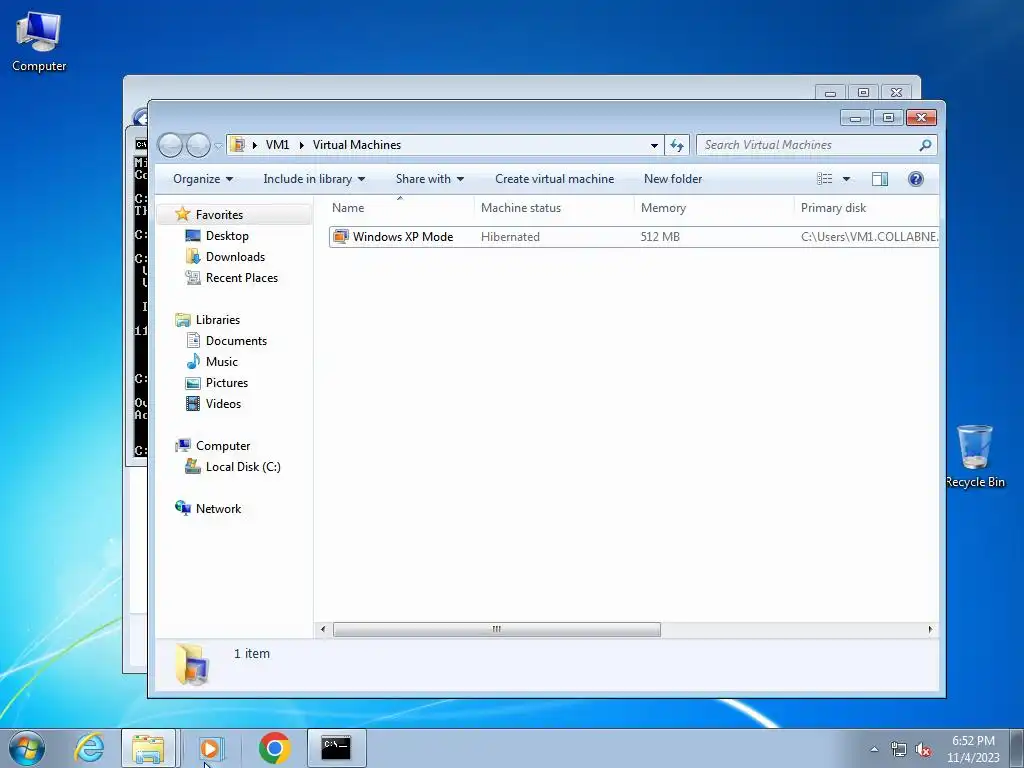Open the Share with menu
1024x768 pixels.
pos(430,179)
